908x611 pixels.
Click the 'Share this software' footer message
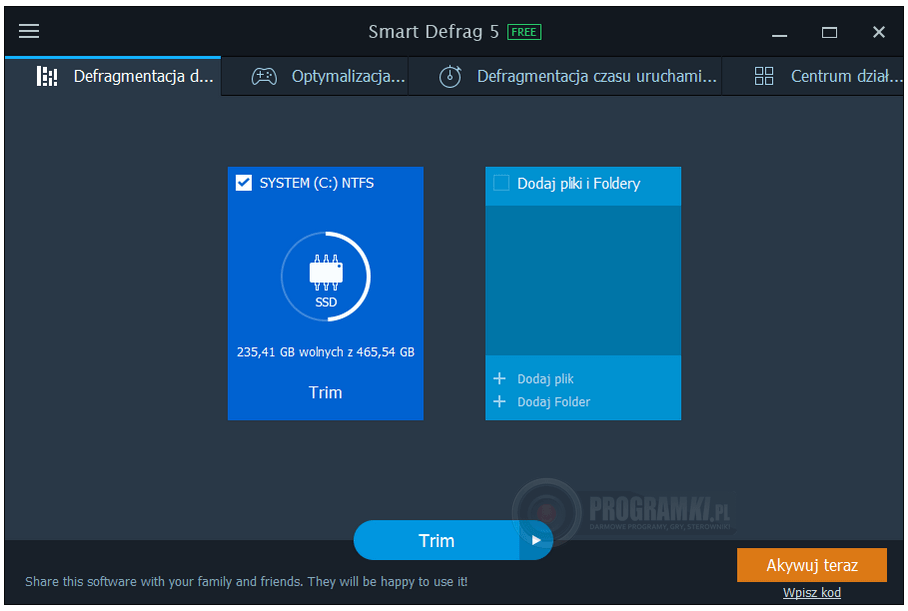coord(246,581)
